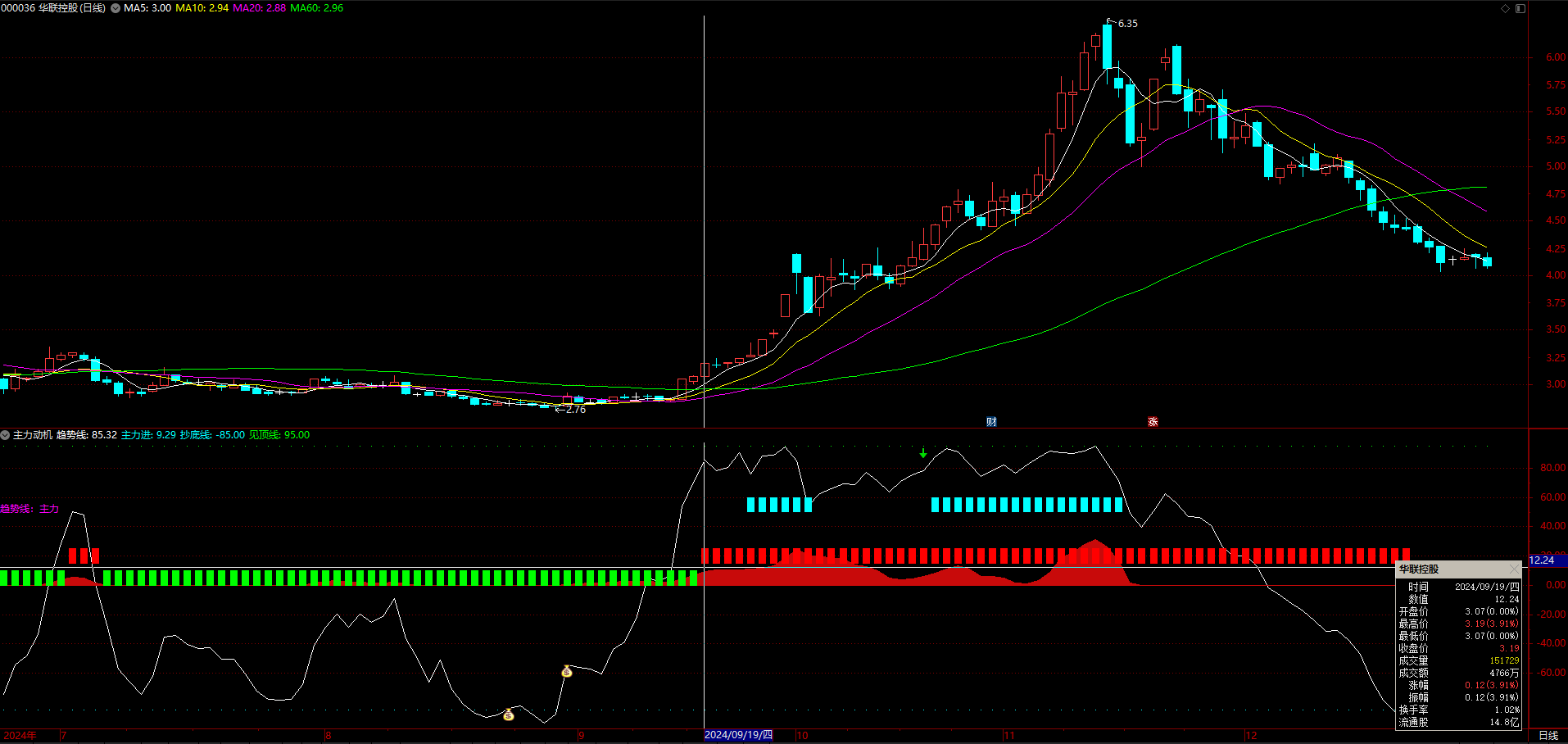Click the 成交额 4766万 row
The image size is (1568, 744).
tap(1458, 673)
